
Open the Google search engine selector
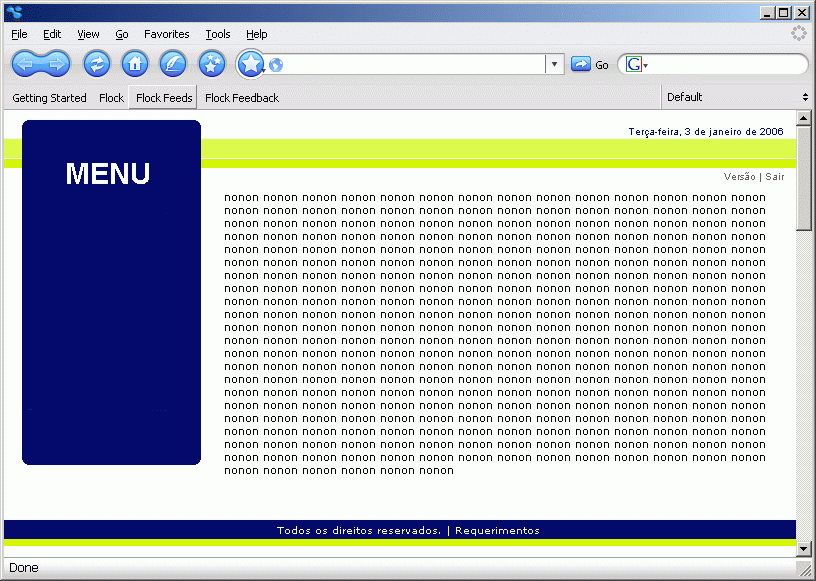(636, 65)
